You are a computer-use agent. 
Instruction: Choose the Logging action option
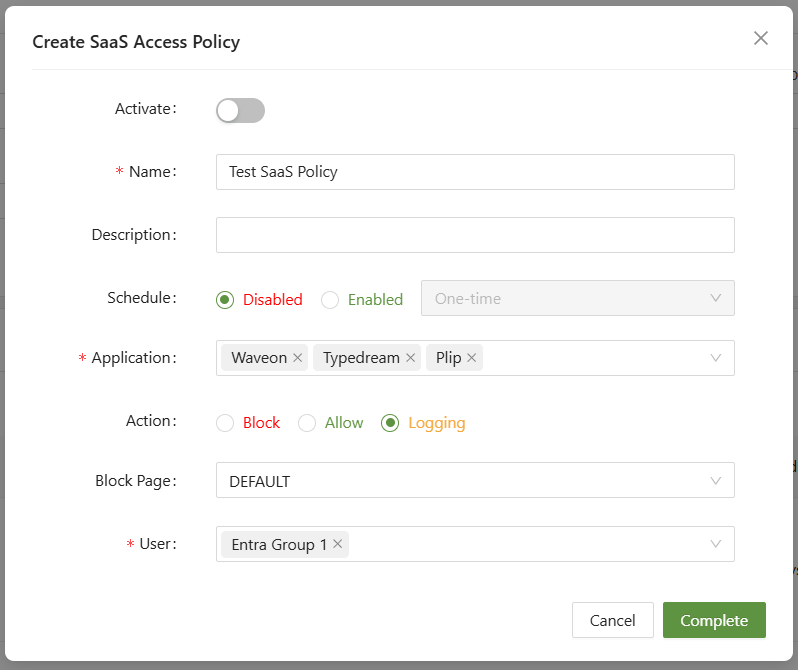click(391, 423)
